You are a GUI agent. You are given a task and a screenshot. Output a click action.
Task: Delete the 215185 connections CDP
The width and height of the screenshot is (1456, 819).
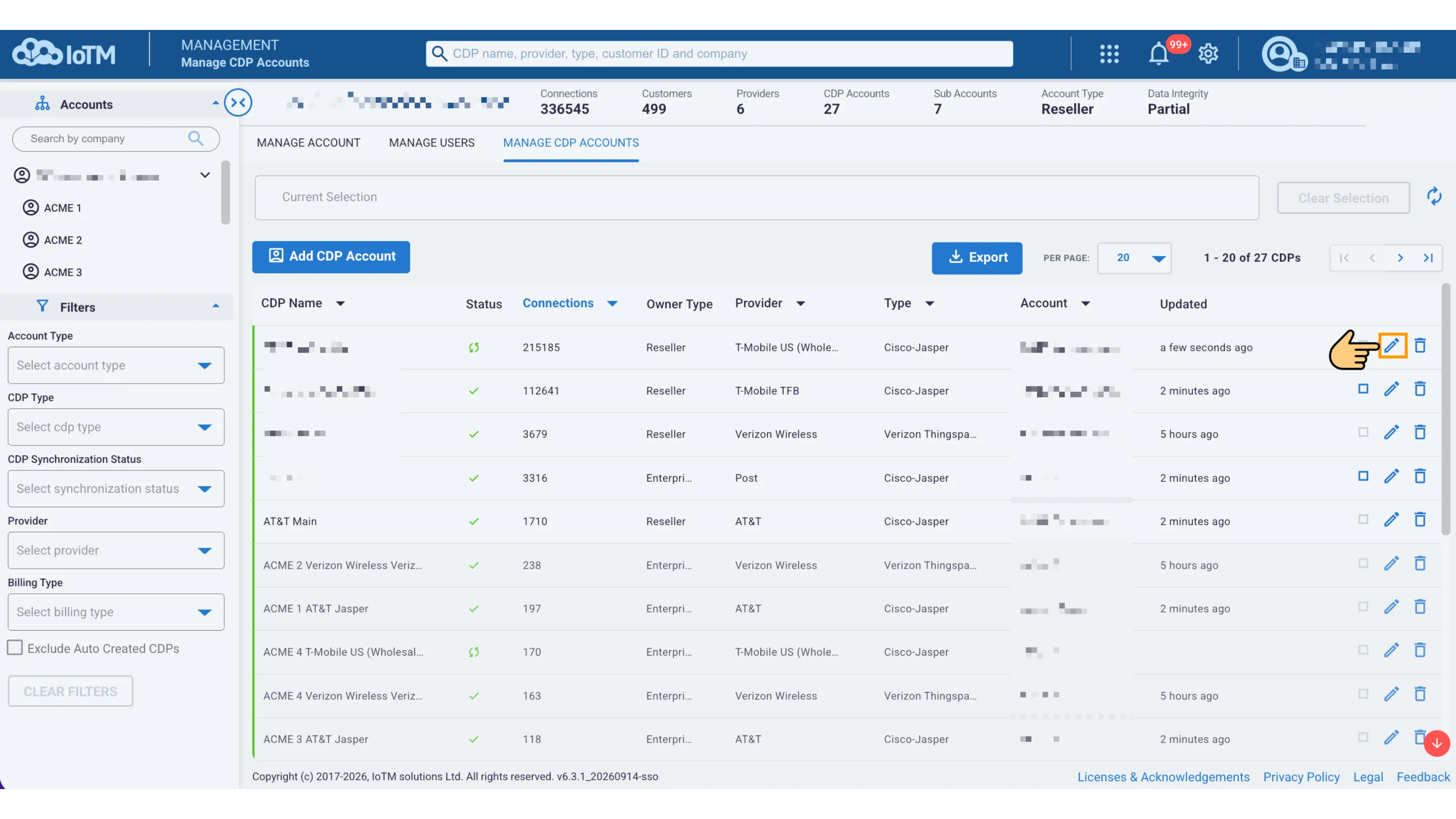[x=1420, y=345]
